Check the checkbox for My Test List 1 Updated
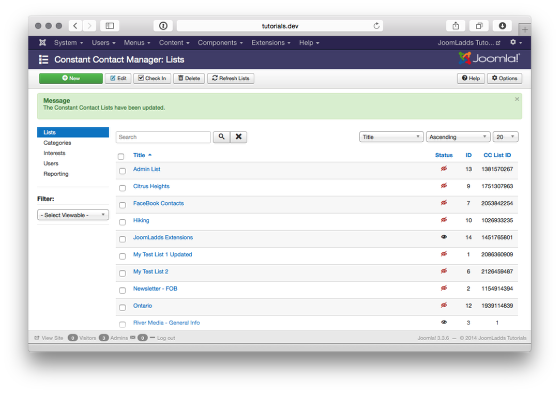The width and height of the screenshot is (560, 393). tap(122, 256)
